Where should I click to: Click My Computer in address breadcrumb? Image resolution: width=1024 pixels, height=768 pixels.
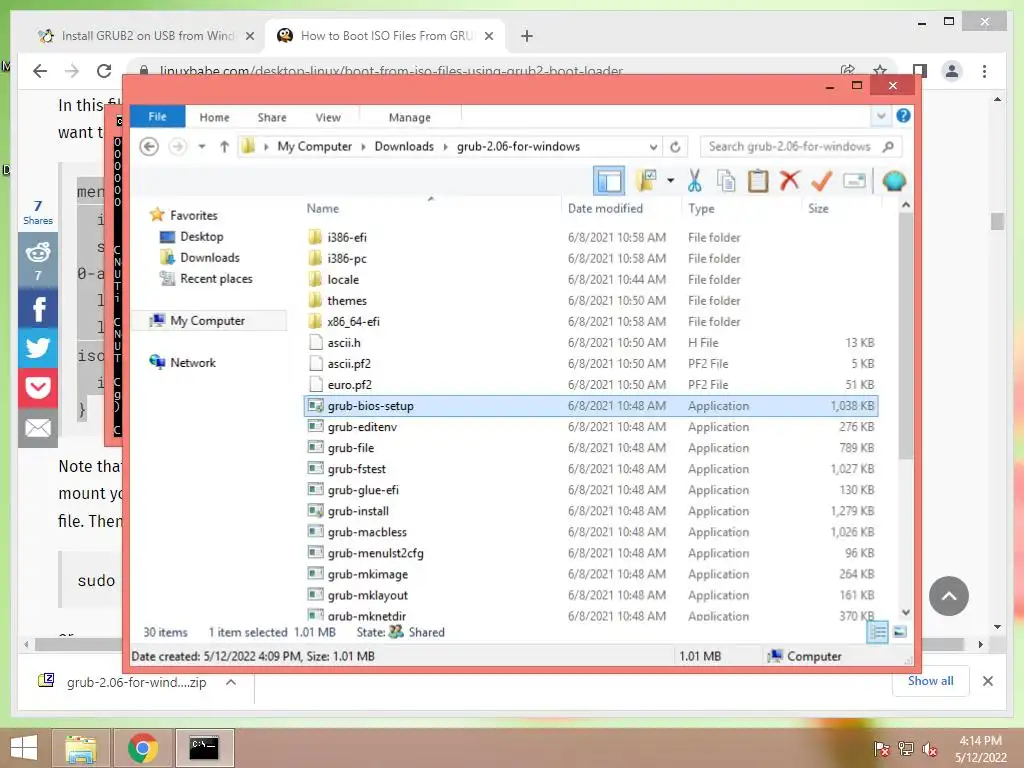(314, 146)
